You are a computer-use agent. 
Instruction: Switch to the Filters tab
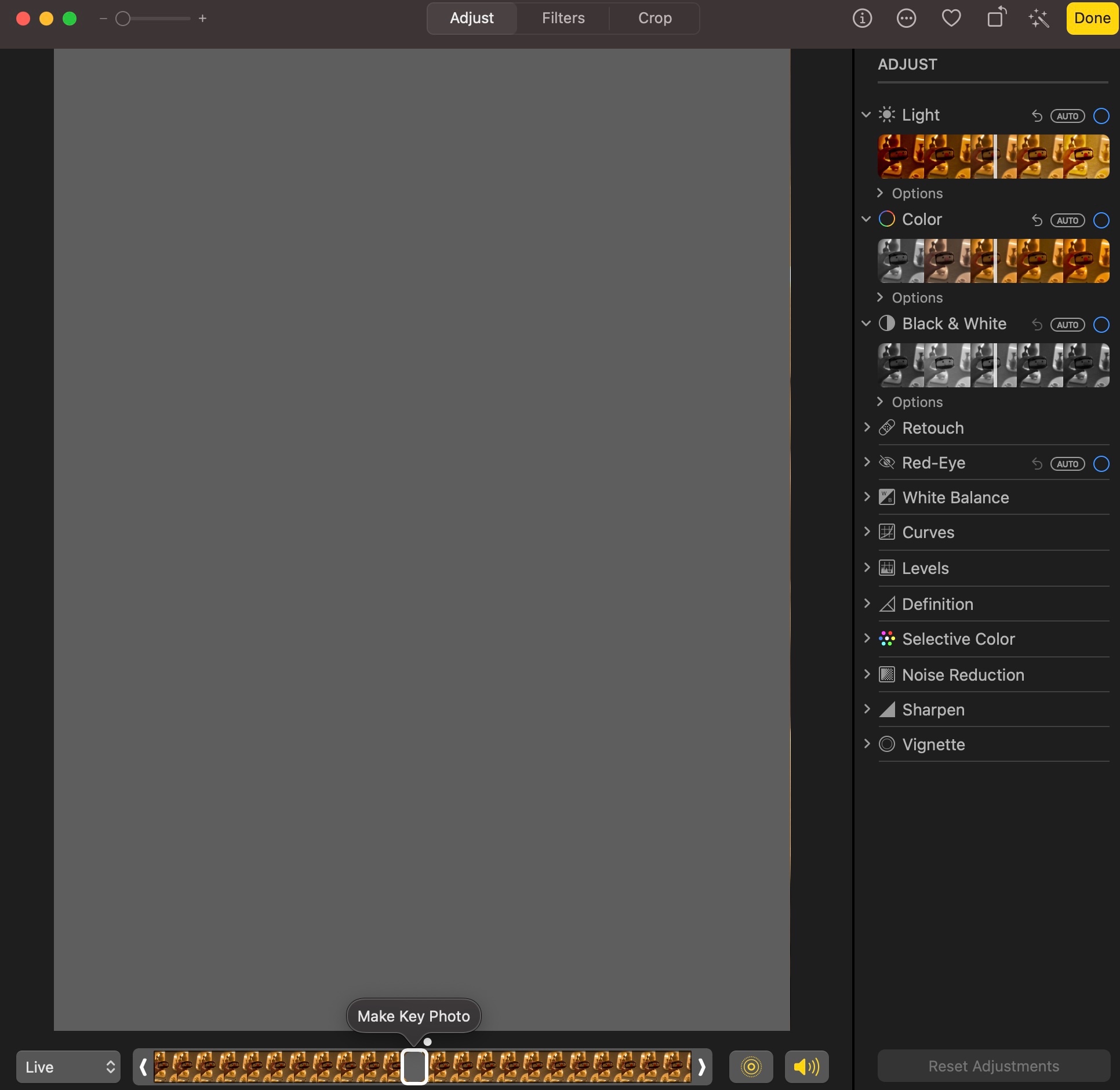(563, 19)
